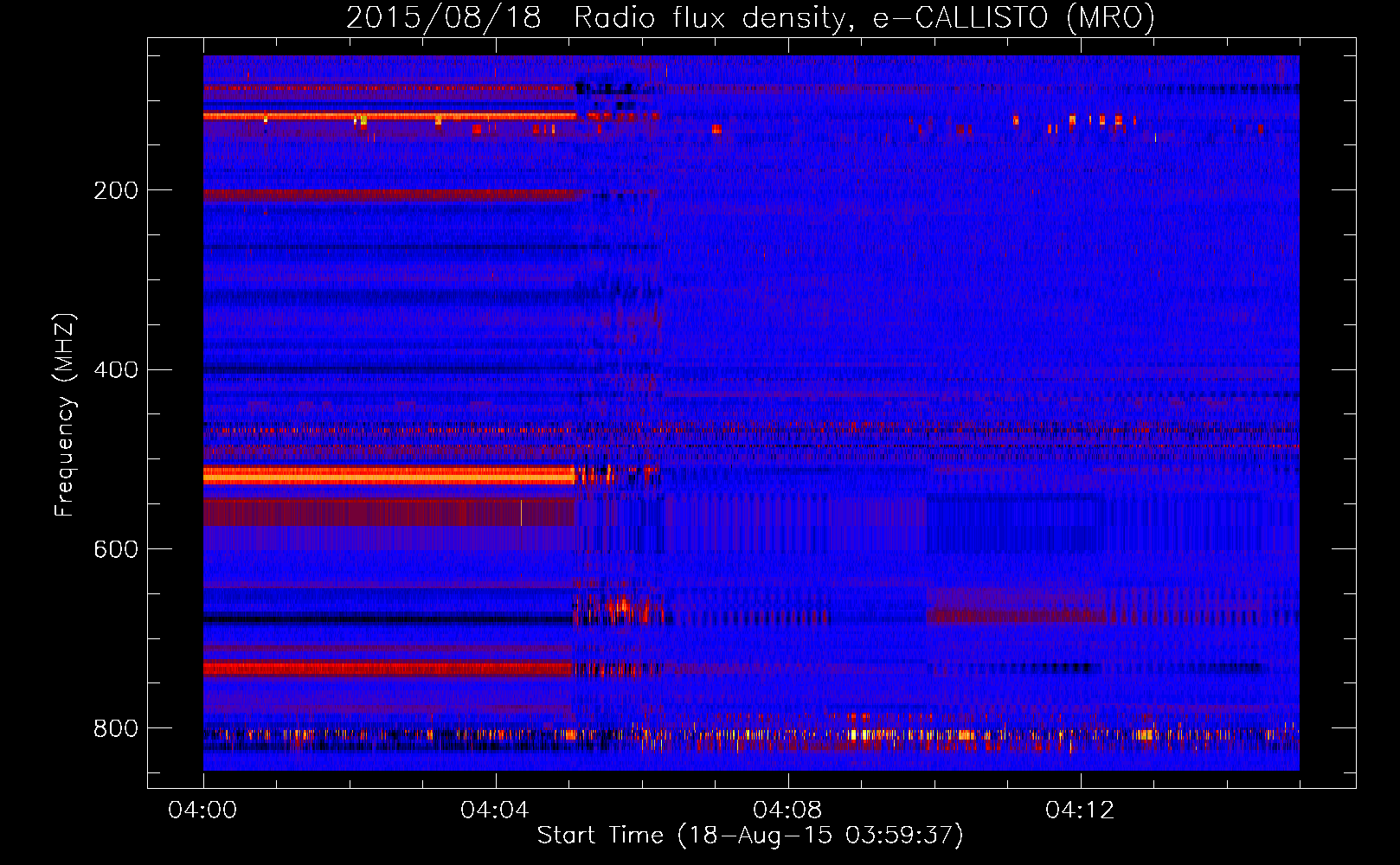Click the 04:04 time tick label
This screenshot has height=865, width=1400.
pos(496,810)
